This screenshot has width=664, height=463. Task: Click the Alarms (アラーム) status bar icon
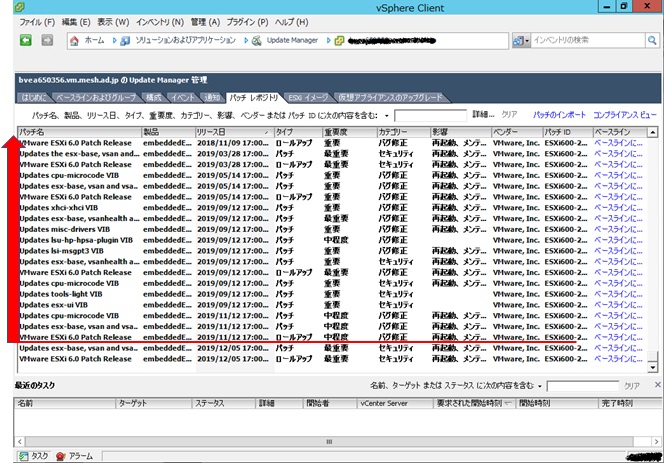tap(61, 456)
